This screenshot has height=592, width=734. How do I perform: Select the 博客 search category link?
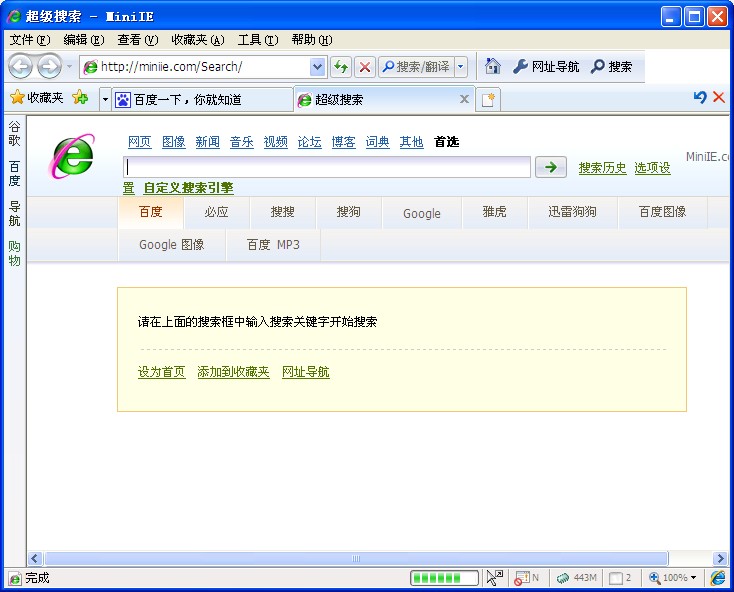344,142
